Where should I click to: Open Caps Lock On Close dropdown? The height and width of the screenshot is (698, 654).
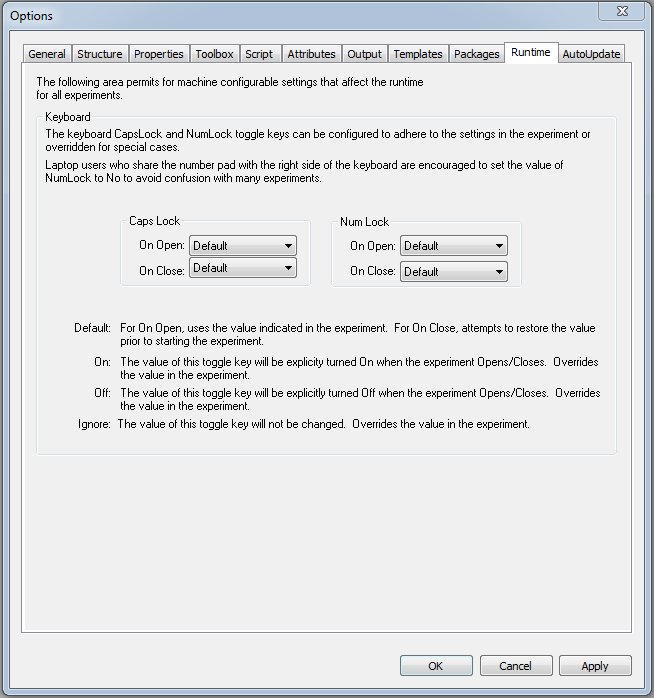click(243, 268)
